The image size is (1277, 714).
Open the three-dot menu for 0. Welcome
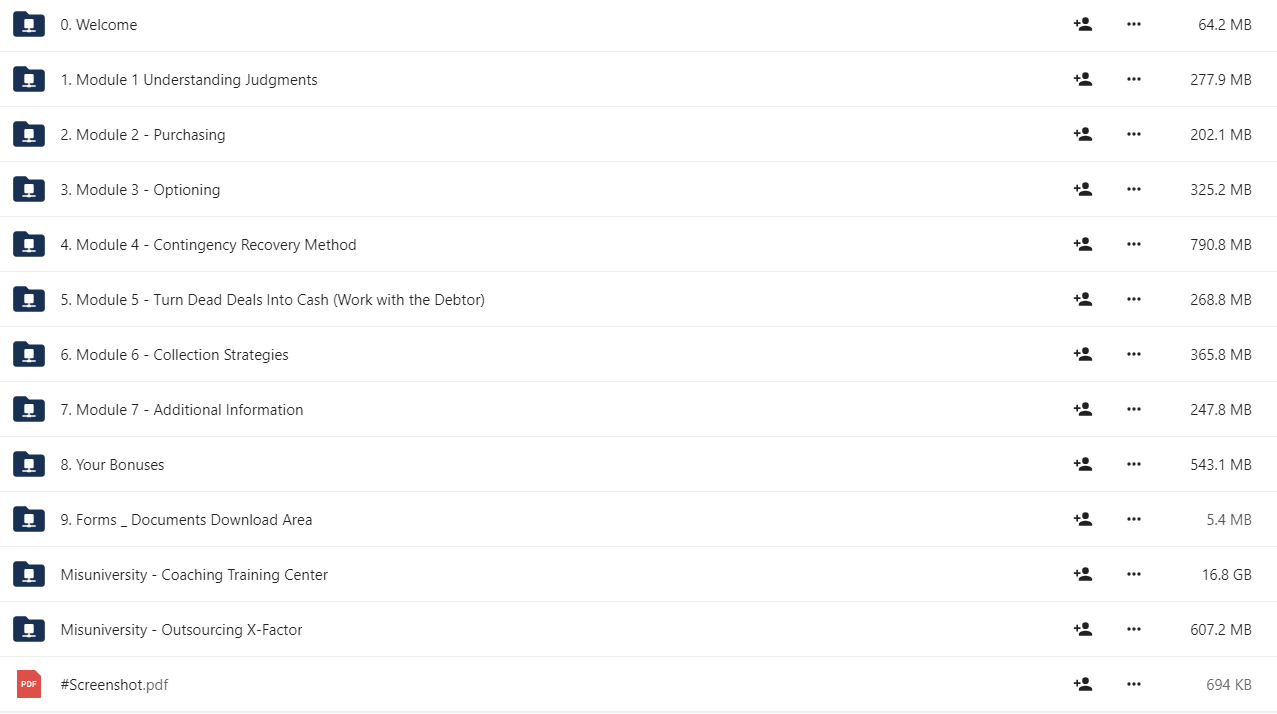pos(1133,24)
